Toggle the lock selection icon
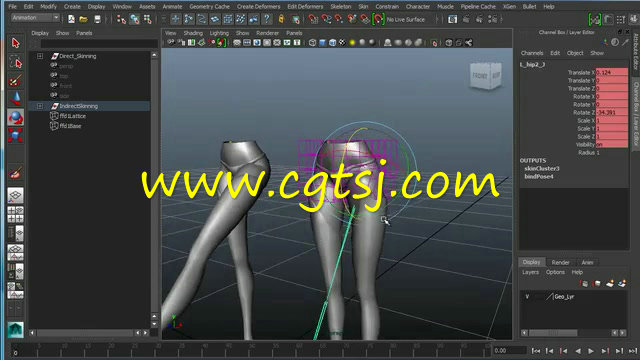Image resolution: width=640 pixels, height=360 pixels. tap(281, 19)
